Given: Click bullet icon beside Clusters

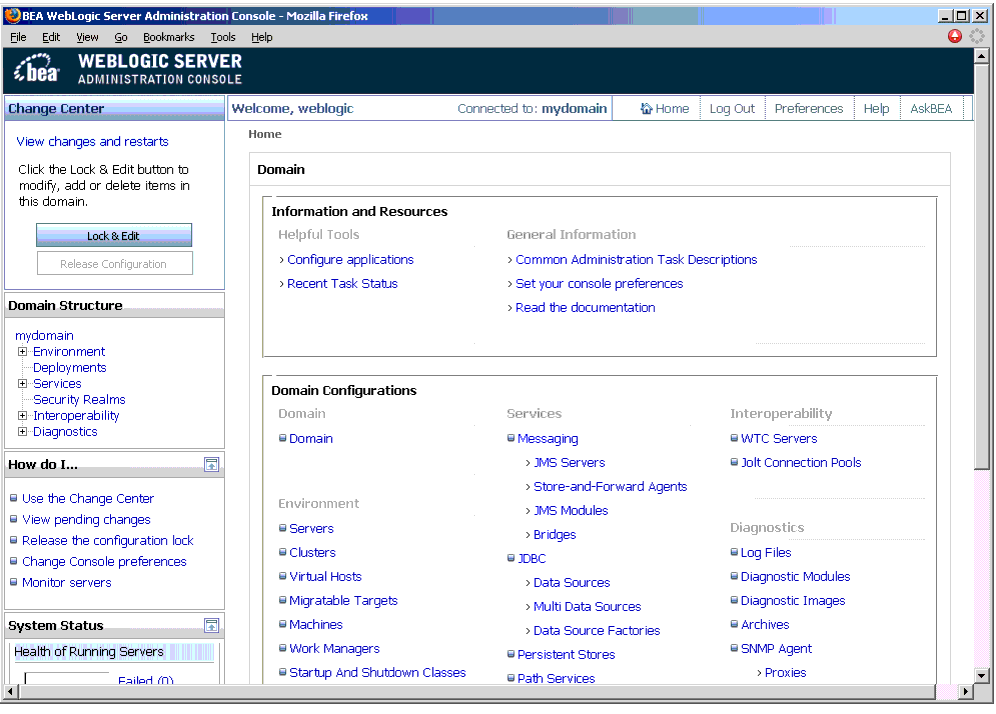Looking at the screenshot, I should click(x=283, y=552).
